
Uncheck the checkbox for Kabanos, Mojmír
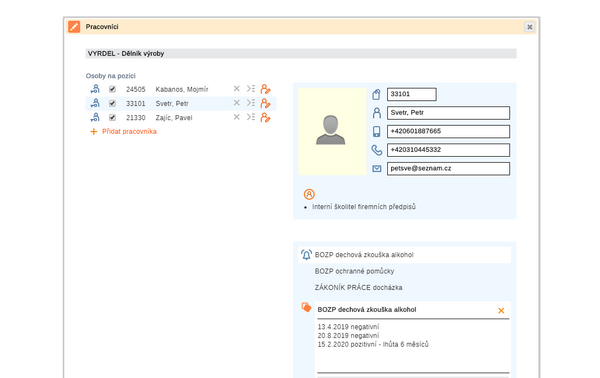coord(112,89)
